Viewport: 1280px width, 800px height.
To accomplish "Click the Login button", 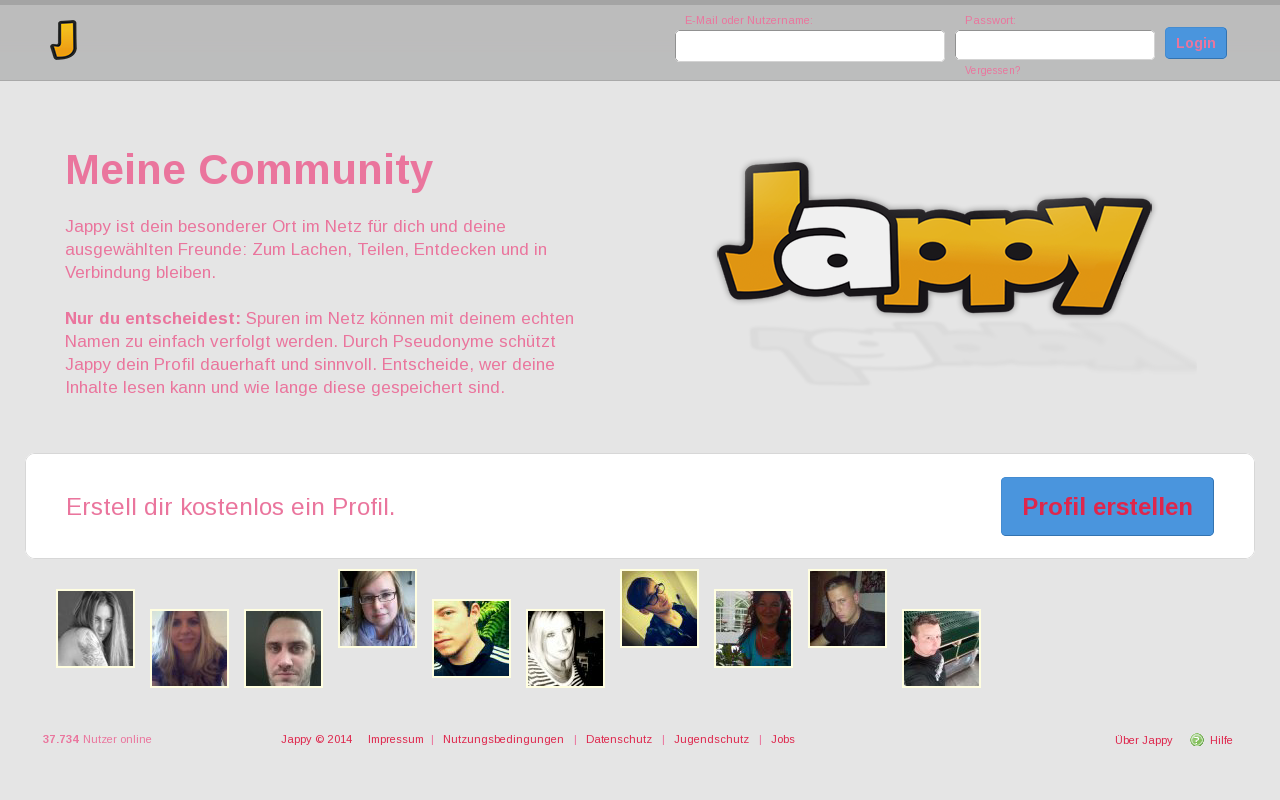I will pos(1196,43).
